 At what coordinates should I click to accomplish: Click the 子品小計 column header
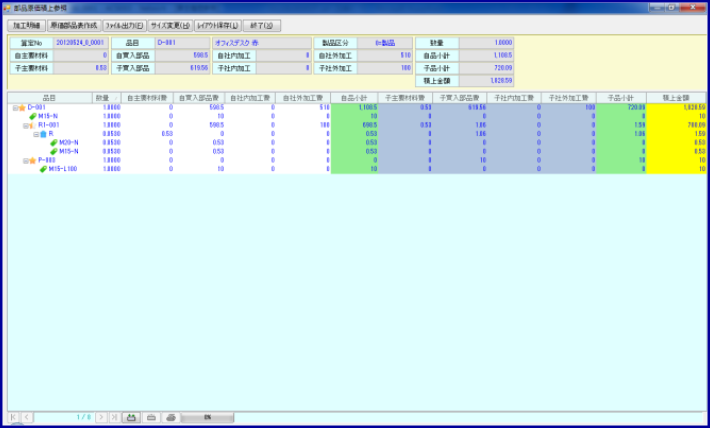pyautogui.click(x=621, y=98)
